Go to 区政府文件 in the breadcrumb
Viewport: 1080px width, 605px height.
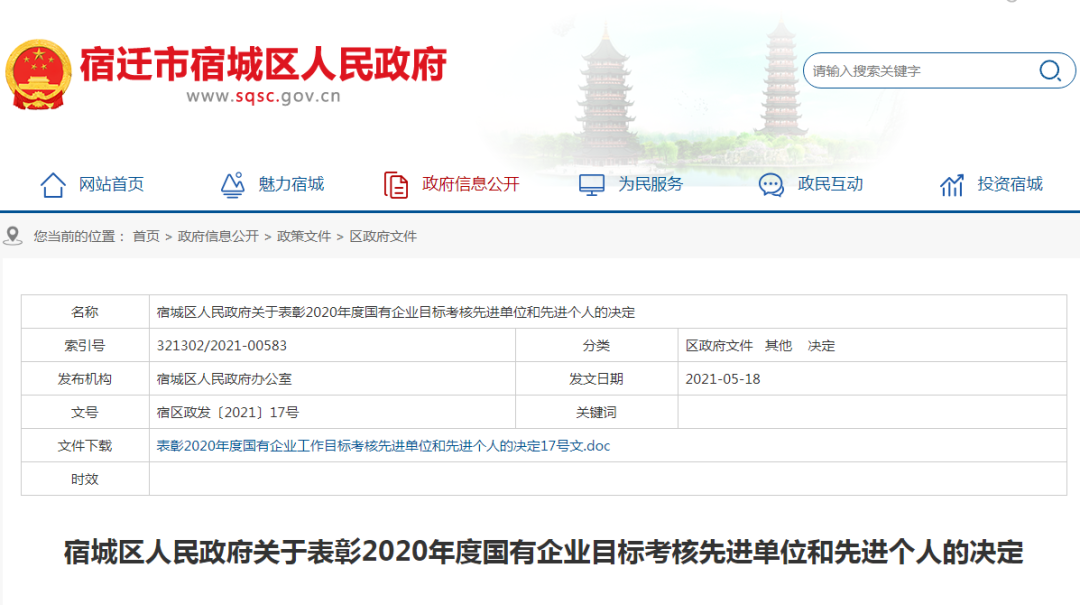(x=383, y=236)
